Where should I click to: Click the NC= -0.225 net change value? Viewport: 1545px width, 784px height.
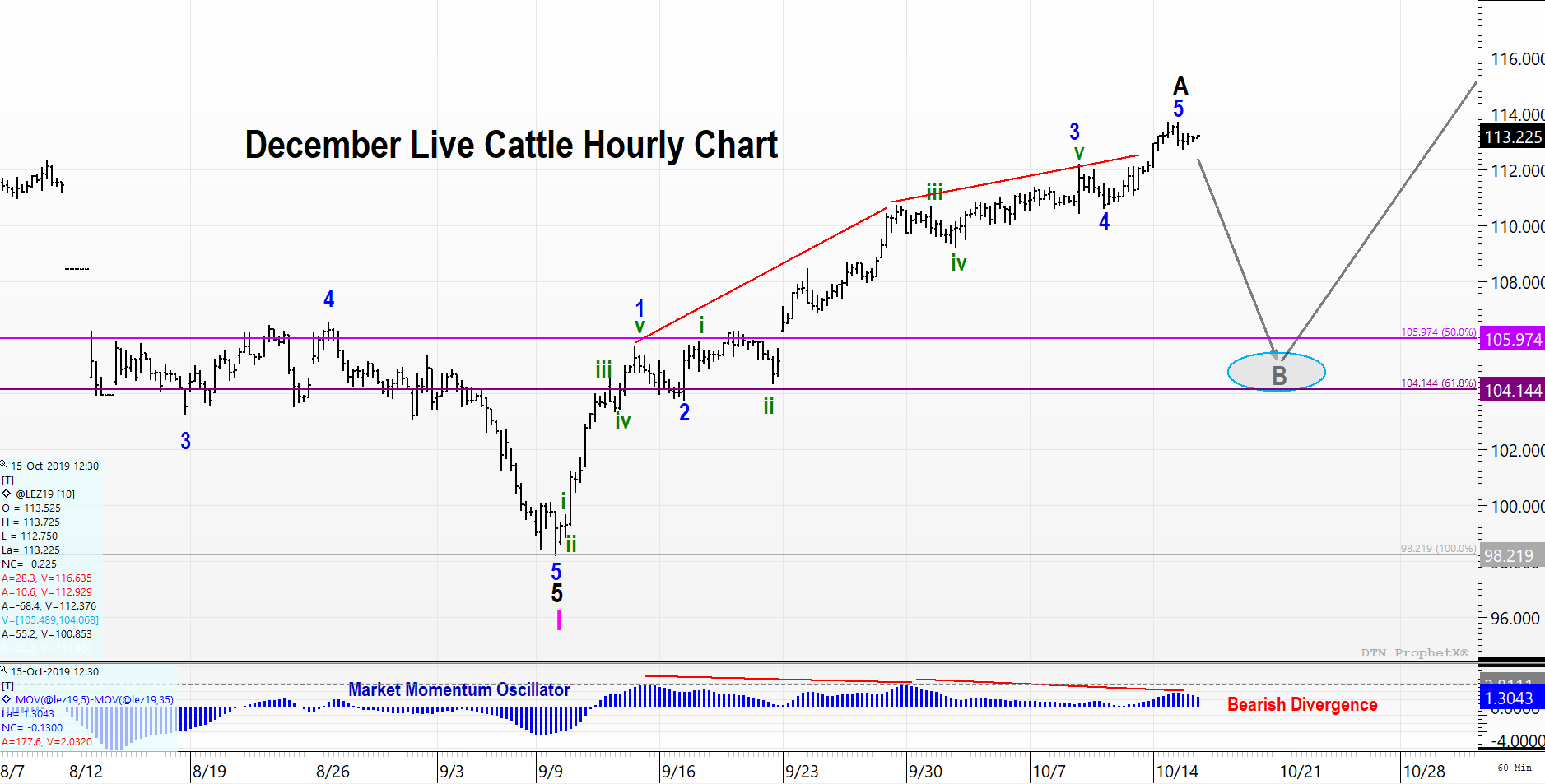click(x=30, y=564)
